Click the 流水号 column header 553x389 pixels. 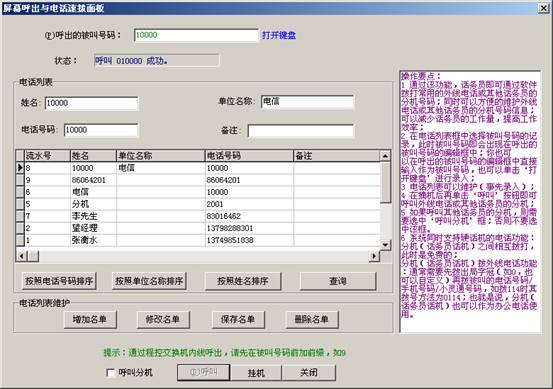pos(47,156)
